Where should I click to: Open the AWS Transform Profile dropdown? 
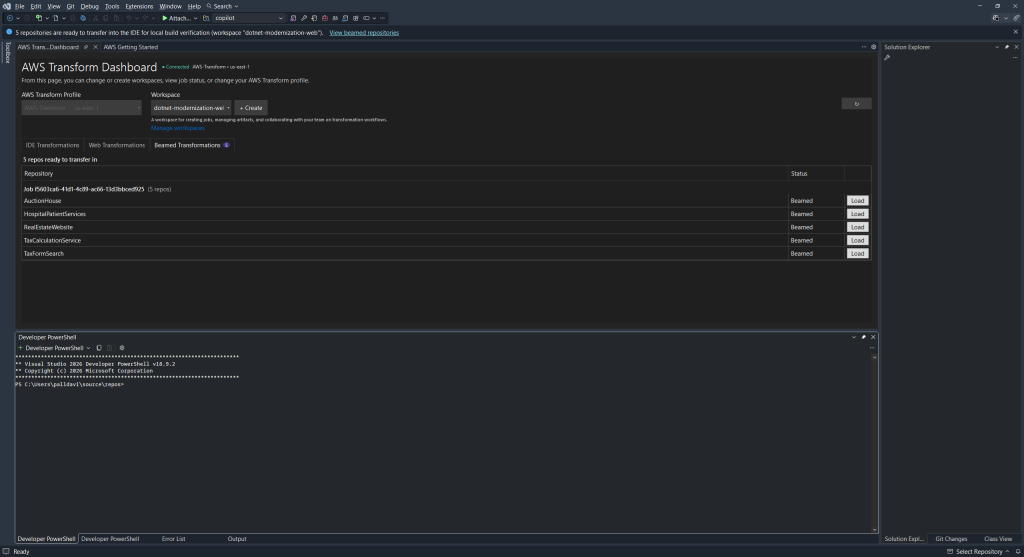[x=82, y=108]
